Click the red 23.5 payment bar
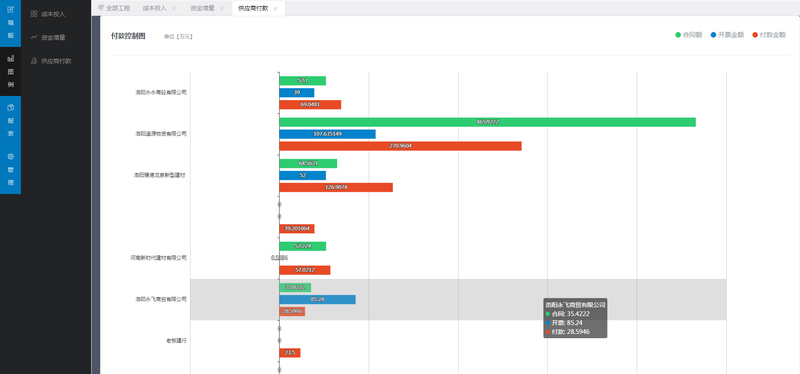The image size is (800, 374). point(289,353)
